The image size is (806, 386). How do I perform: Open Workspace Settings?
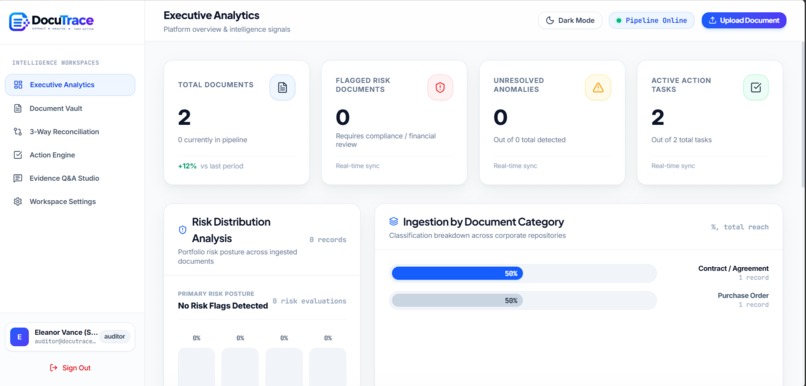[x=70, y=201]
